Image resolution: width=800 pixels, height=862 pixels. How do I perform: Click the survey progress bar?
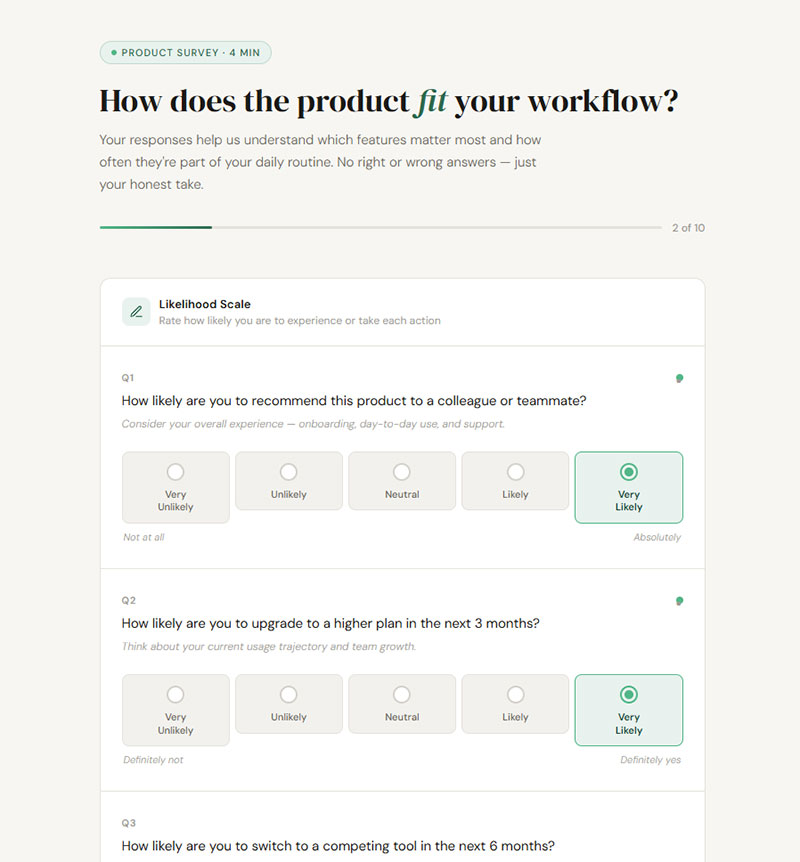[380, 228]
